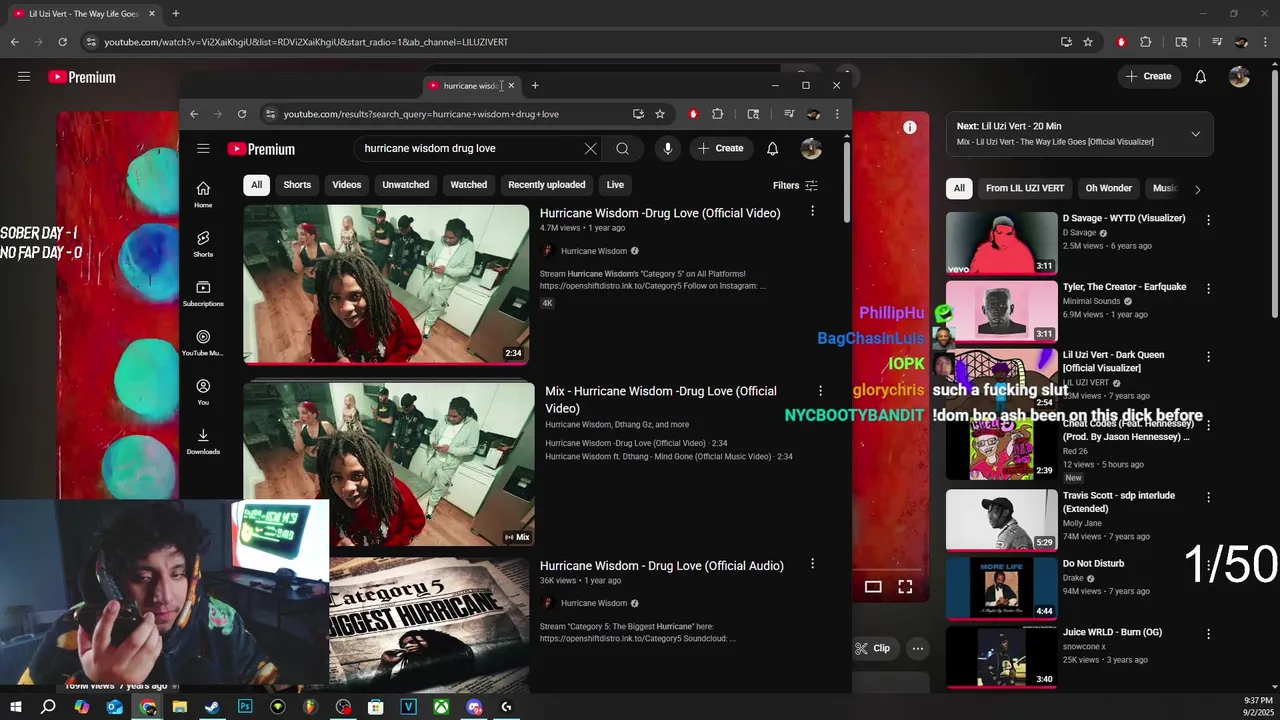Image resolution: width=1280 pixels, height=720 pixels.
Task: Open the Hurricane Wisdom channel on first result
Action: (593, 251)
